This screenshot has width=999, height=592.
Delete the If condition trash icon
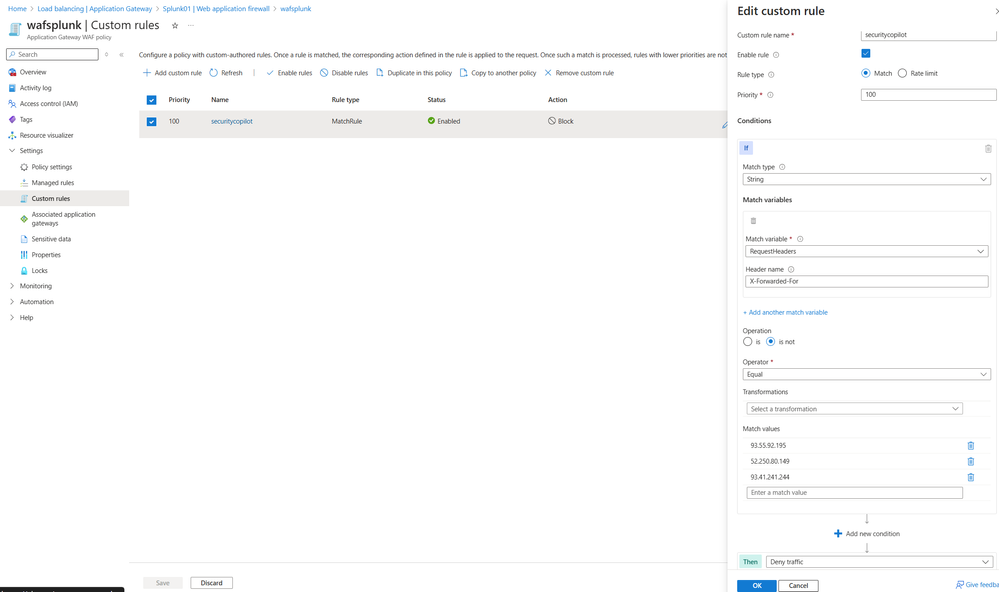[988, 148]
